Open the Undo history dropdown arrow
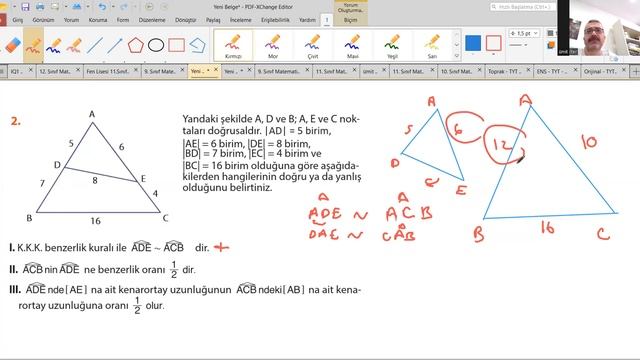The image size is (640, 360). [x=113, y=7]
